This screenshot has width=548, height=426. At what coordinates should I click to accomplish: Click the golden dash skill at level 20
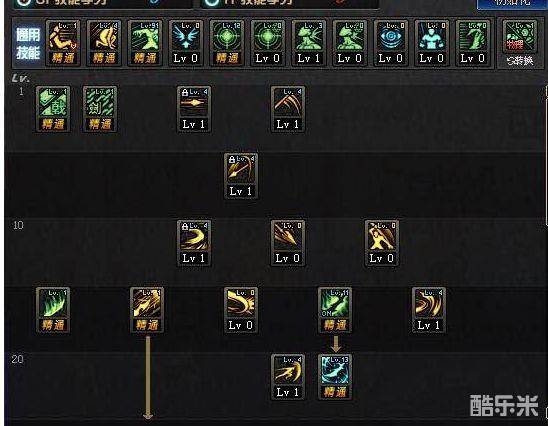coord(288,377)
